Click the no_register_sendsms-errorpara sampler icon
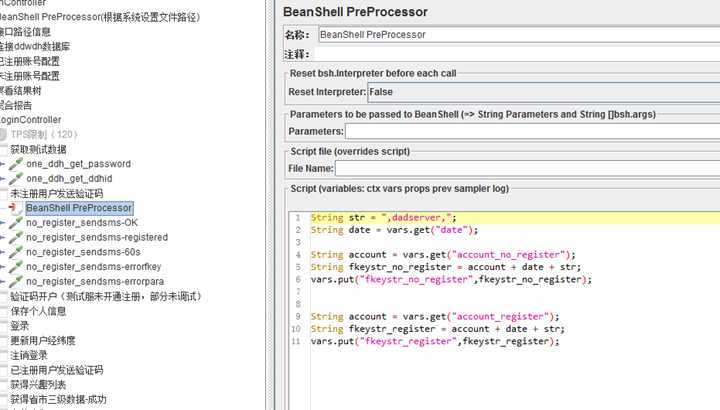The width and height of the screenshot is (720, 410). tap(16, 281)
